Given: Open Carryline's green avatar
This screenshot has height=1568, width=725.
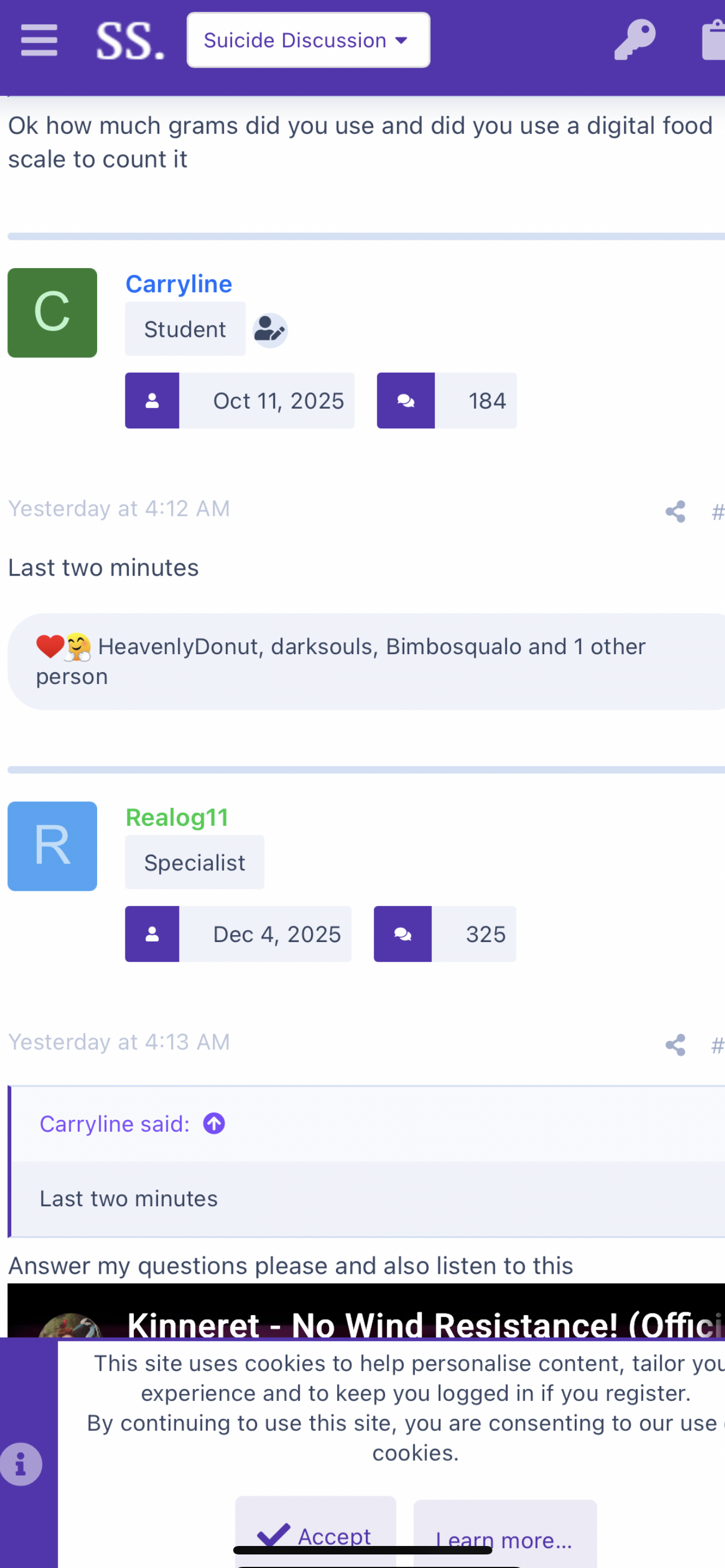Looking at the screenshot, I should click(x=53, y=313).
